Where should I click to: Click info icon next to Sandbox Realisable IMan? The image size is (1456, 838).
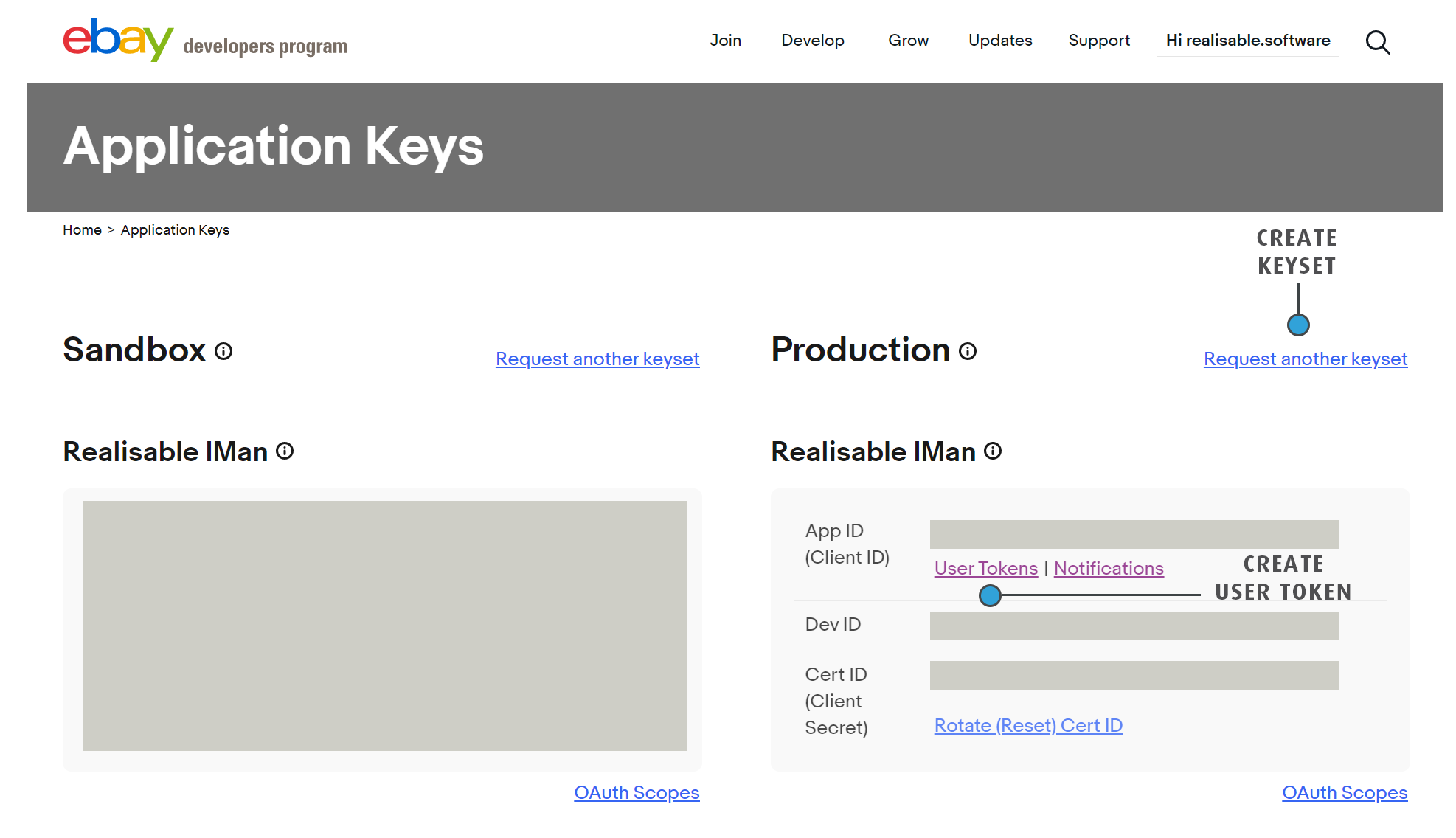click(285, 451)
